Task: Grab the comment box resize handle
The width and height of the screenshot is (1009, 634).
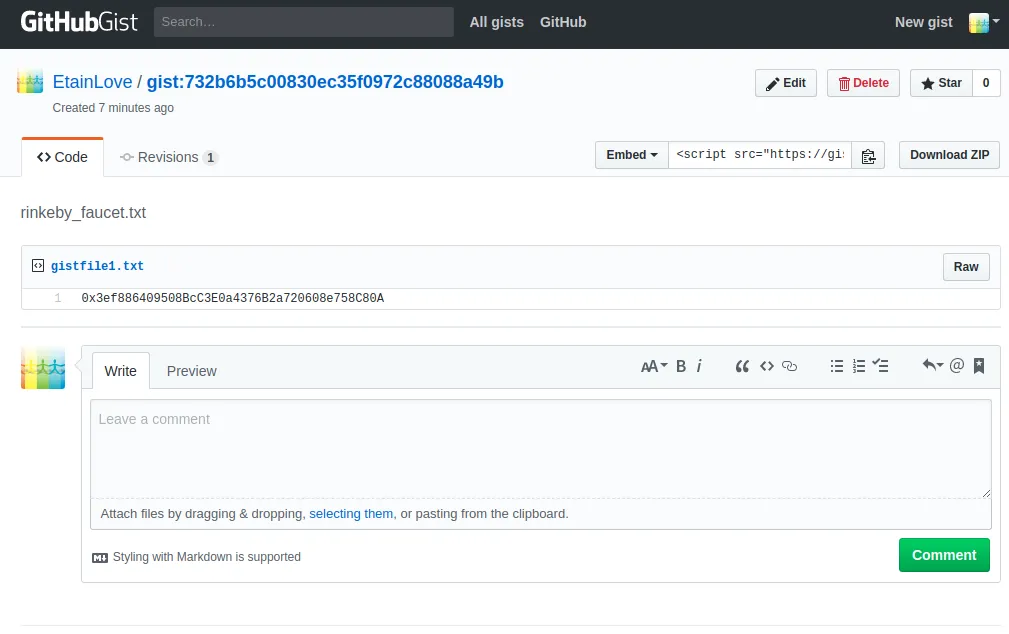Action: click(x=986, y=494)
